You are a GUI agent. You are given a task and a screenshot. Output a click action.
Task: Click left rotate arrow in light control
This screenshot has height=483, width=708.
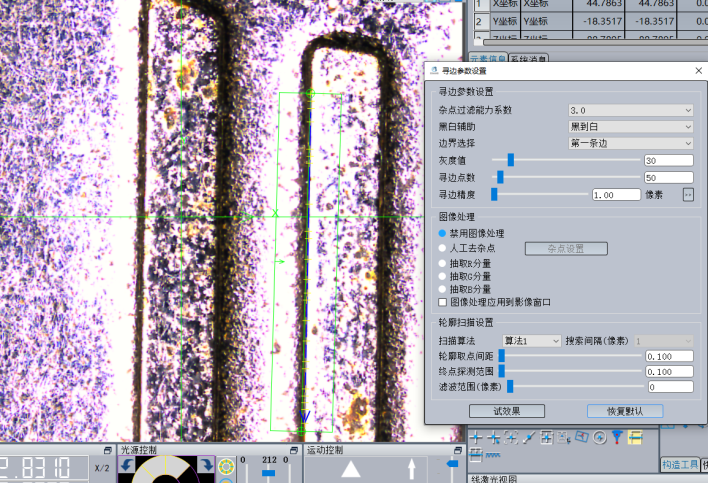point(127,465)
